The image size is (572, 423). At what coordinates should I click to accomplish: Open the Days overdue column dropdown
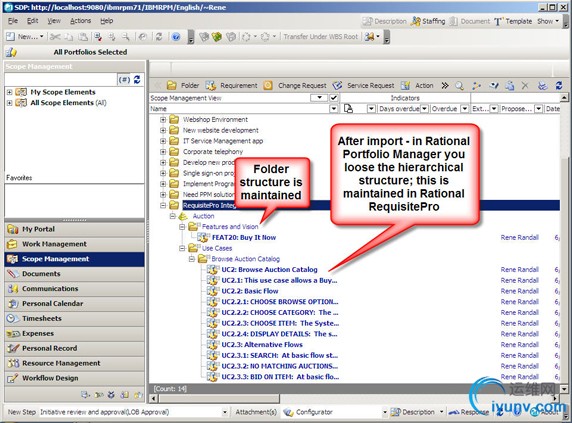(424, 109)
